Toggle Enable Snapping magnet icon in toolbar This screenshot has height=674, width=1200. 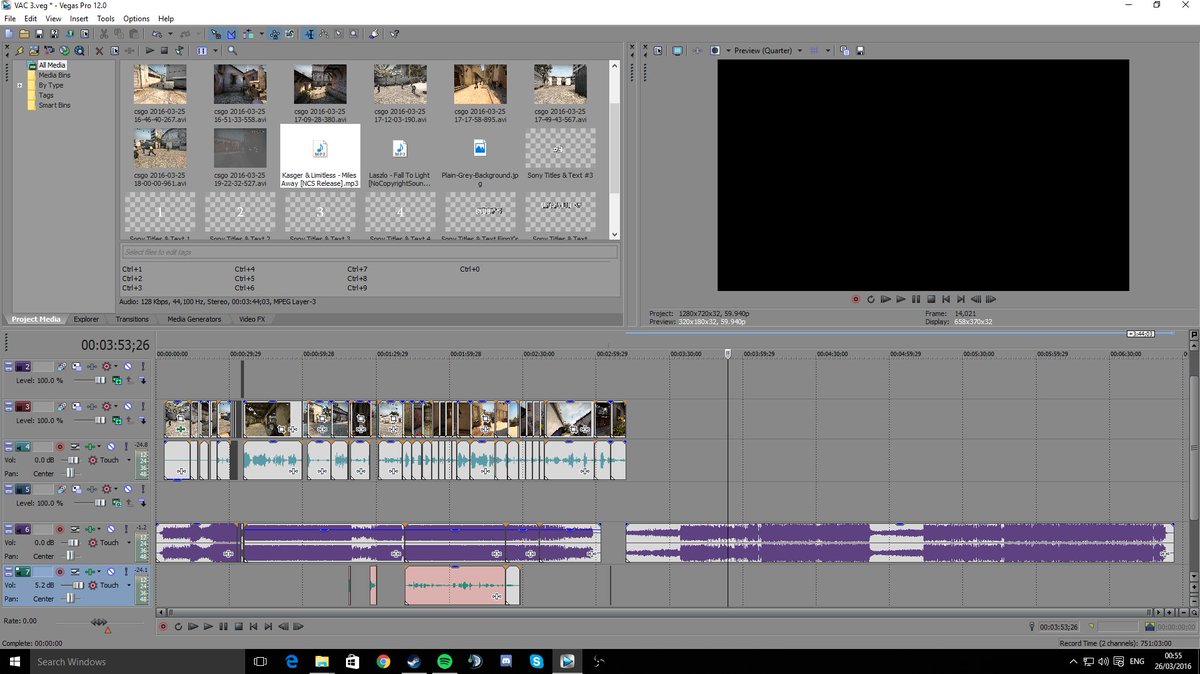[x=217, y=33]
